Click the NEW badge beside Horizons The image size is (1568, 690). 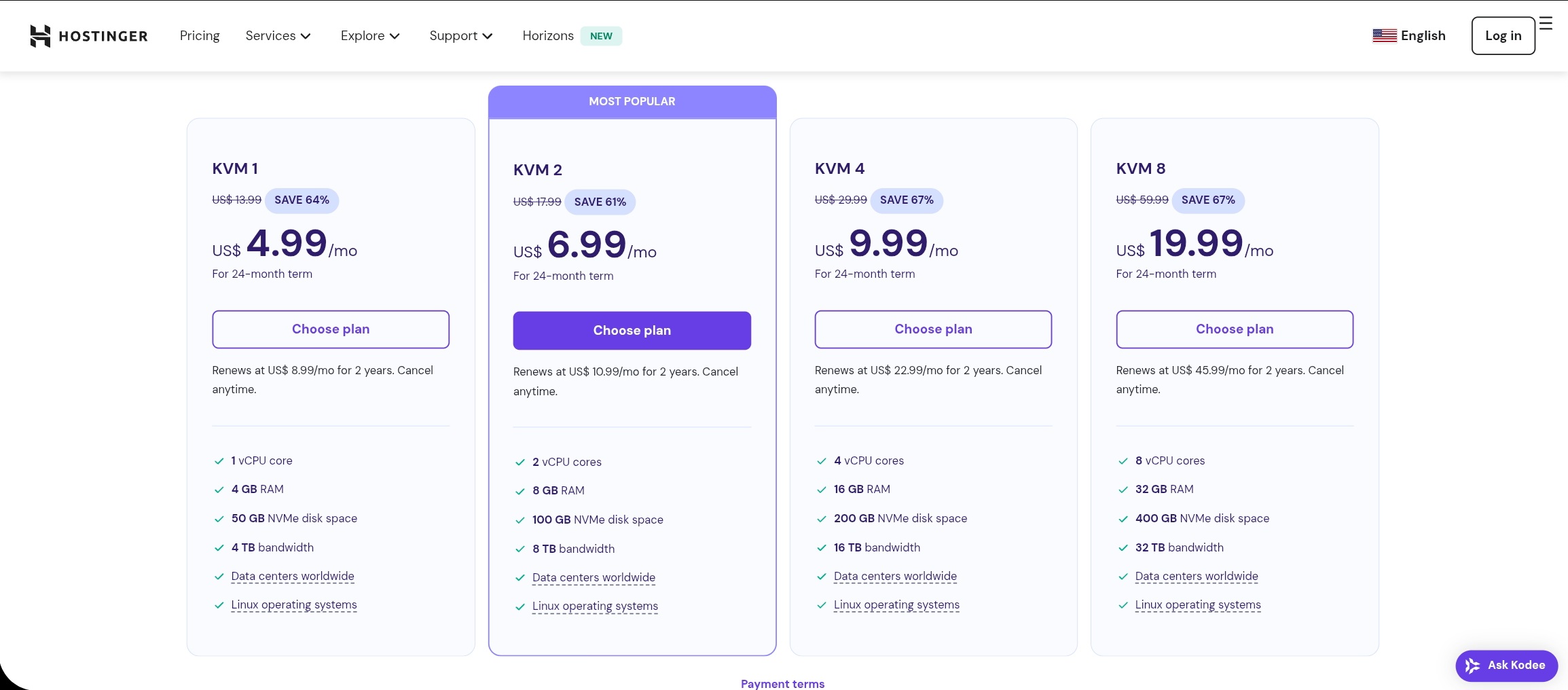point(601,36)
